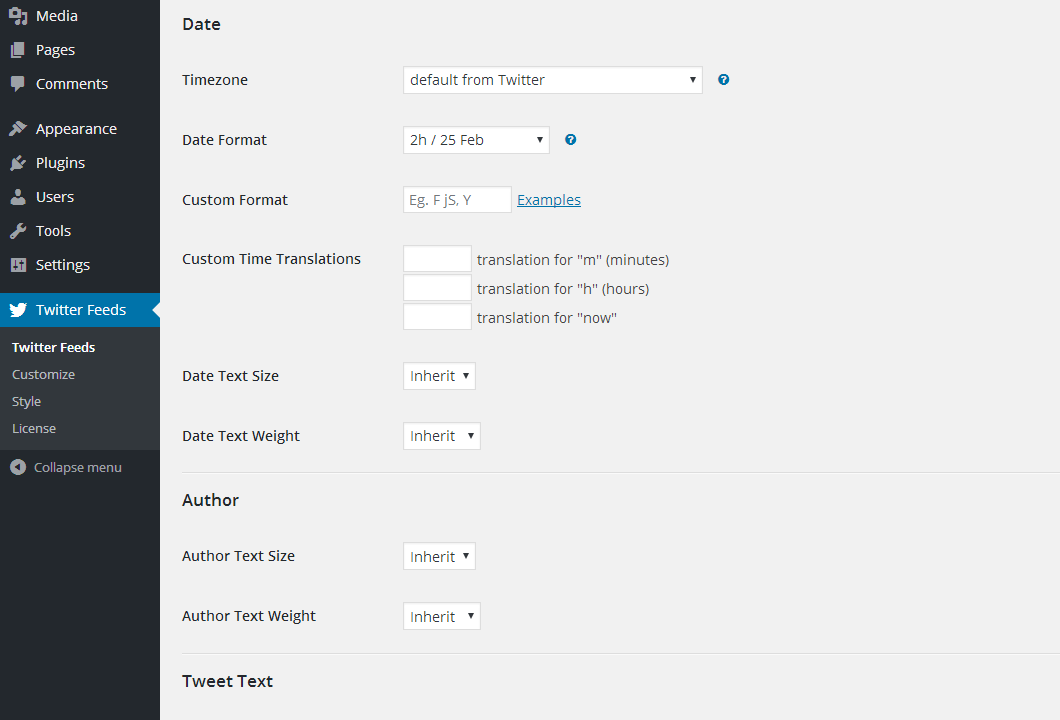Click the Appearance paintbrush icon
Image resolution: width=1060 pixels, height=720 pixels.
18,129
